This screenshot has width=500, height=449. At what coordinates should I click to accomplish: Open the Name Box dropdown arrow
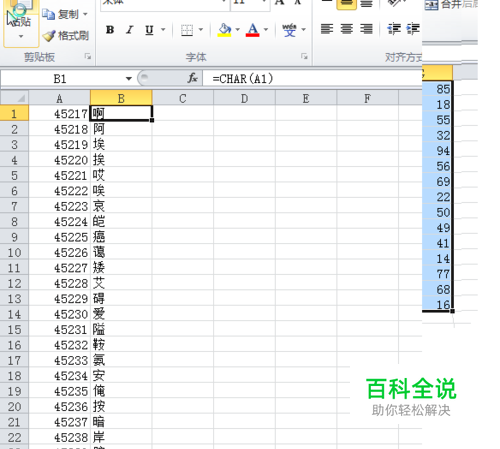tap(129, 79)
